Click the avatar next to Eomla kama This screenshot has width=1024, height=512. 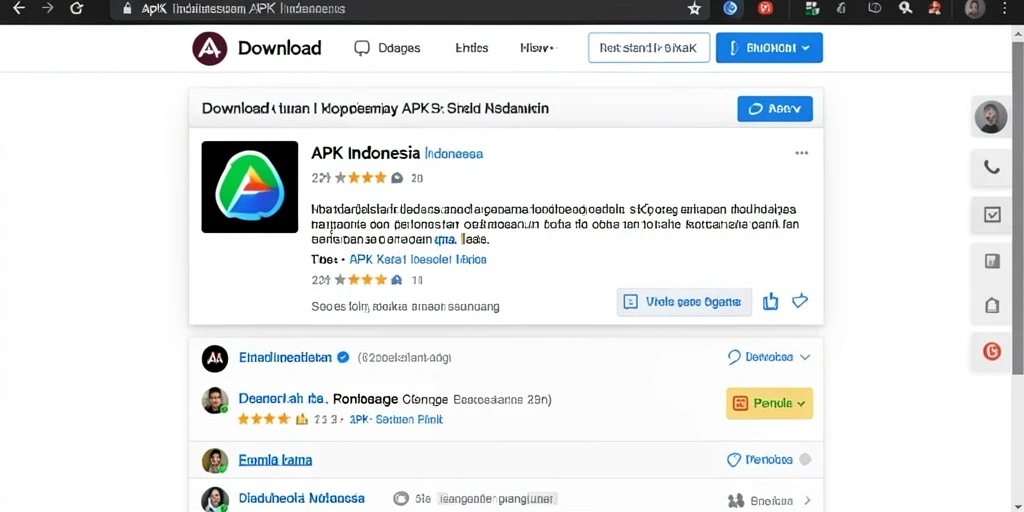click(x=215, y=460)
